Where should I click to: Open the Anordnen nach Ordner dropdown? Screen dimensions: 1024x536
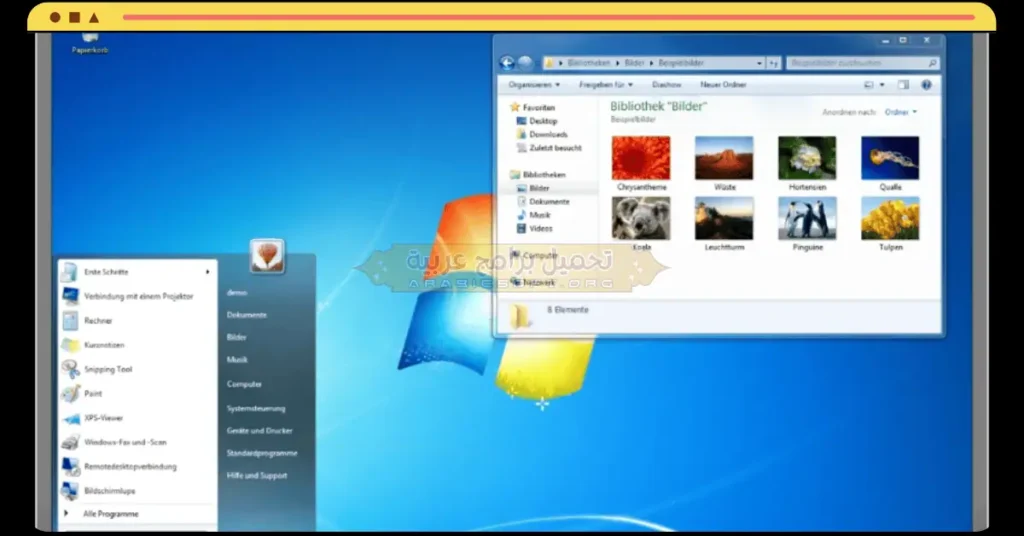[901, 112]
